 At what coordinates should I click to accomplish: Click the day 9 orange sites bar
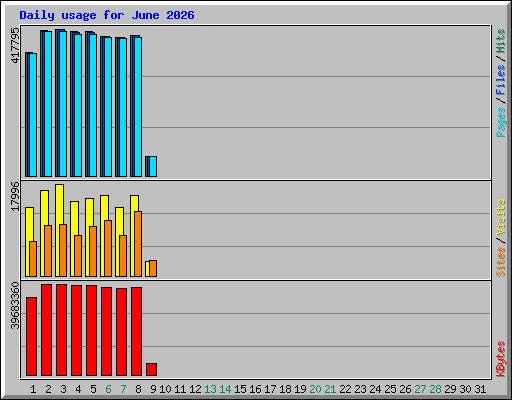tap(153, 269)
